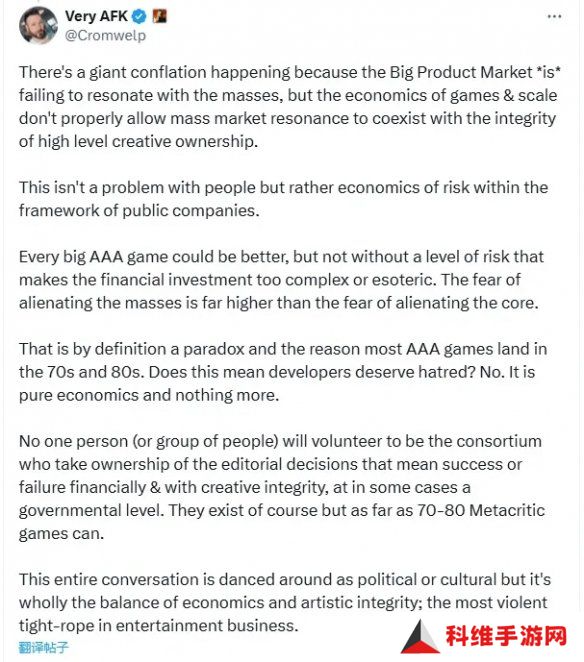The width and height of the screenshot is (584, 662).
Task: Click the blue verified checkmark badge
Action: 139,16
